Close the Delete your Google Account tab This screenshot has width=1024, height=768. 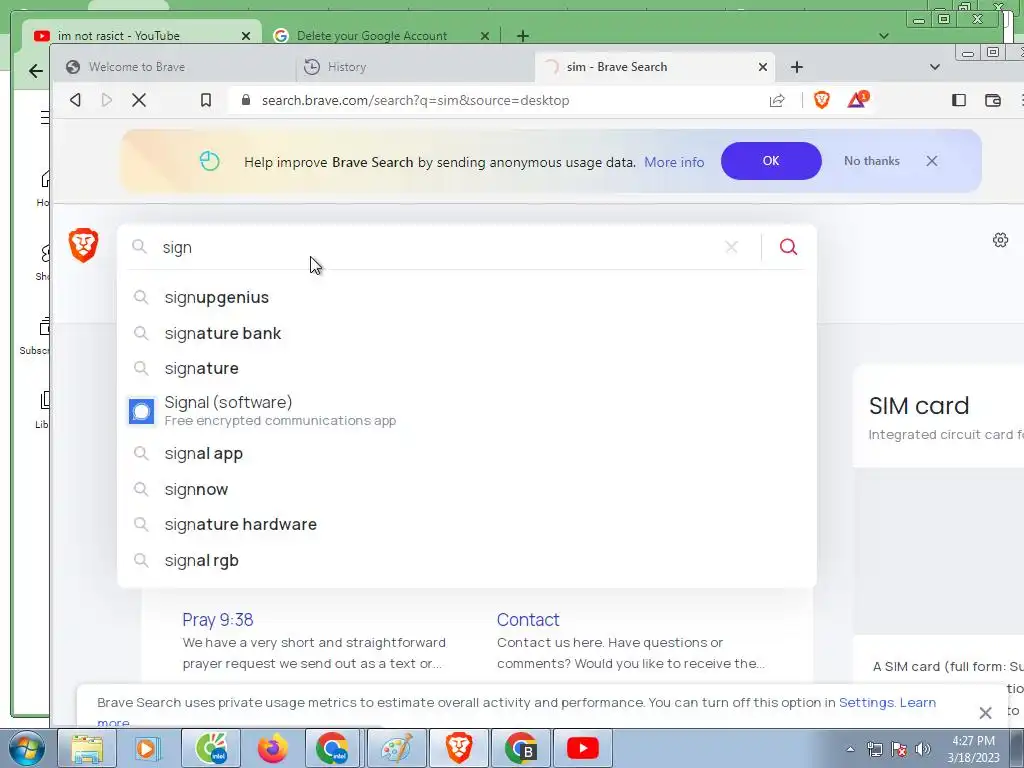tap(485, 36)
